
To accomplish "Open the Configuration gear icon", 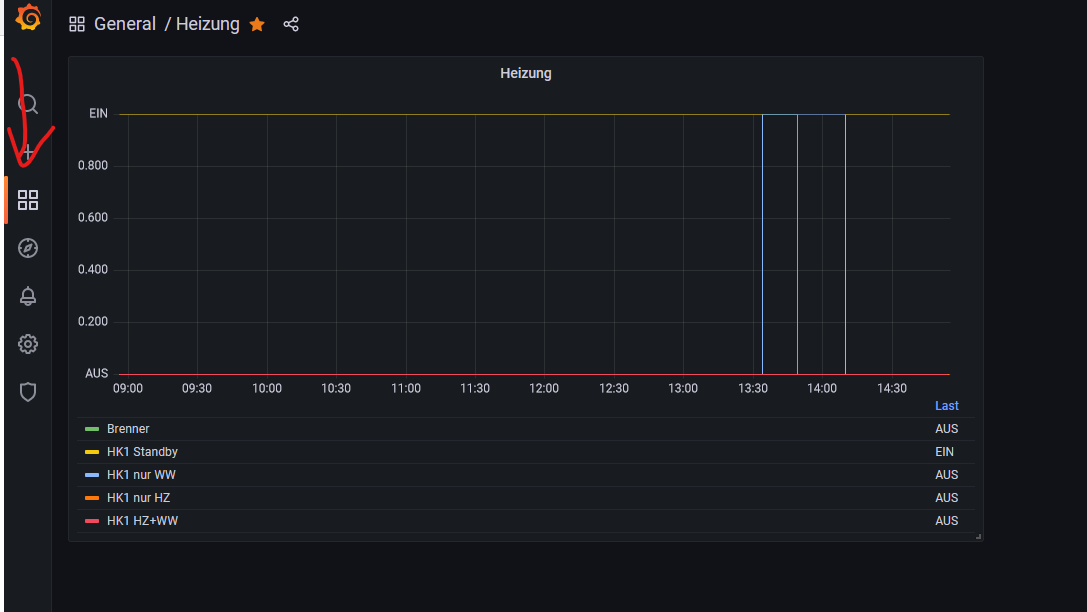I will coord(28,344).
